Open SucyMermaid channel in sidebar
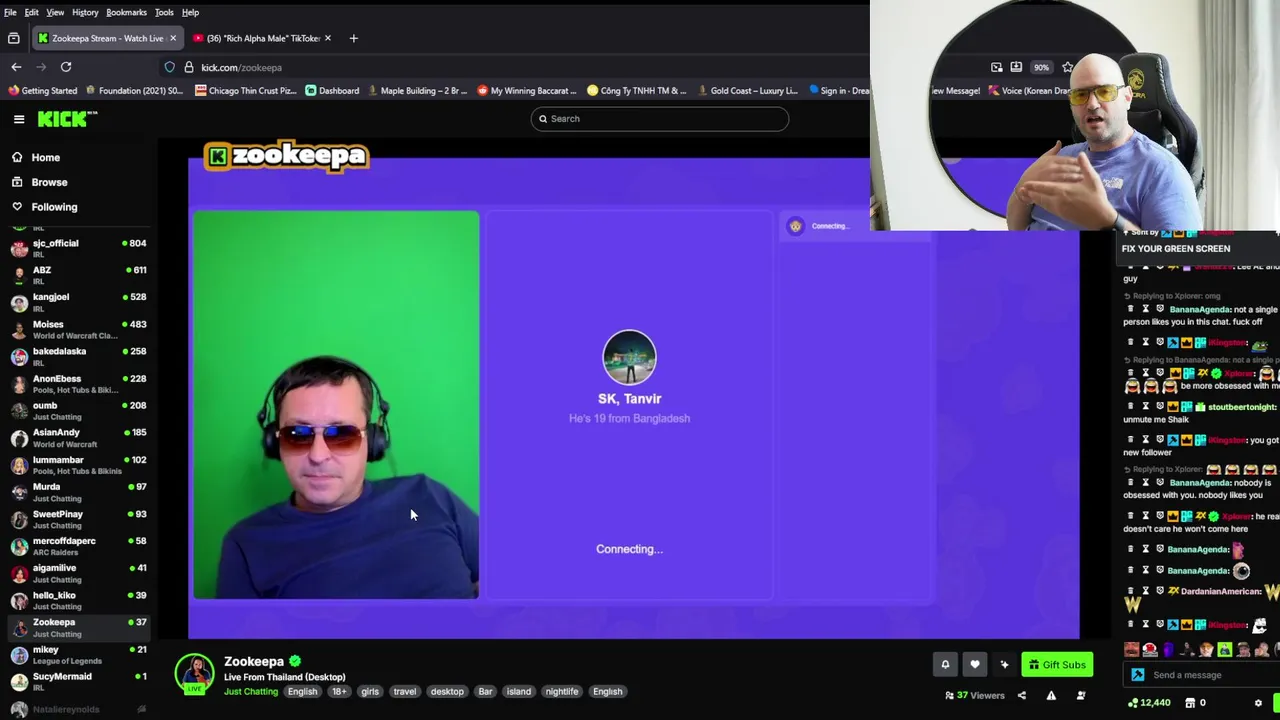This screenshot has height=720, width=1280. [78, 681]
